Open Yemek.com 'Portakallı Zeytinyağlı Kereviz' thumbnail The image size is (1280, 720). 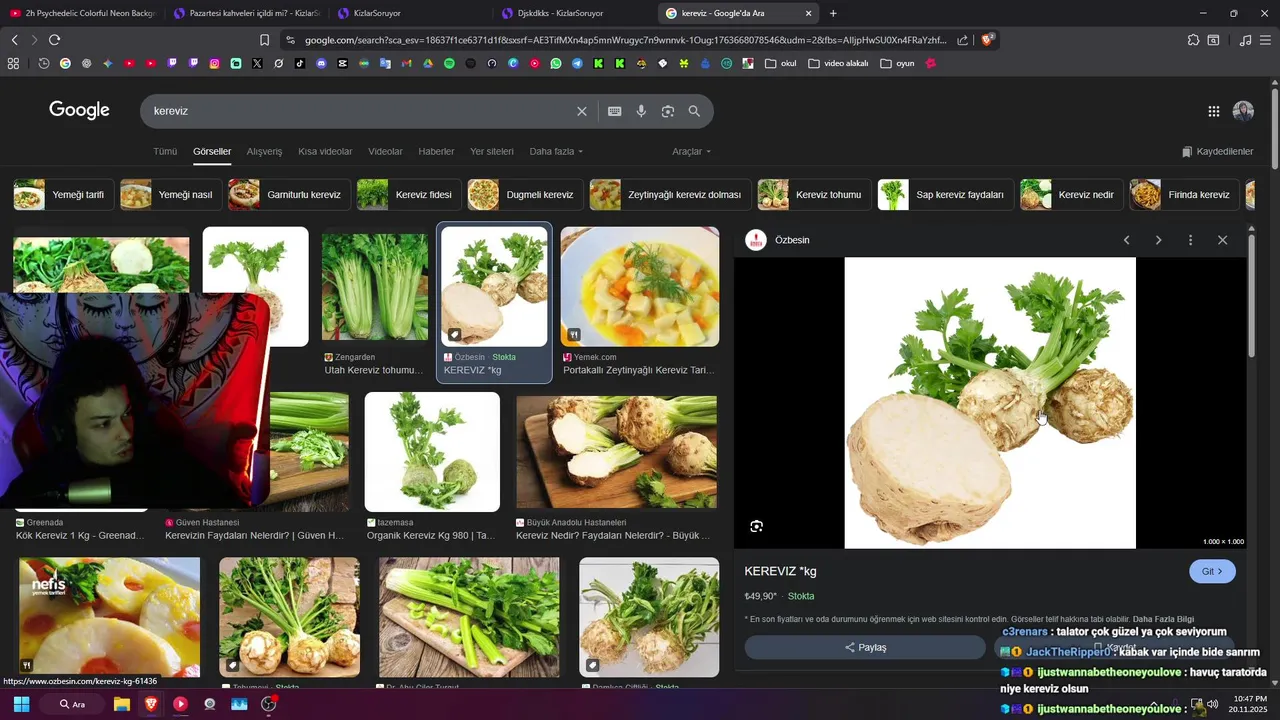coord(640,287)
